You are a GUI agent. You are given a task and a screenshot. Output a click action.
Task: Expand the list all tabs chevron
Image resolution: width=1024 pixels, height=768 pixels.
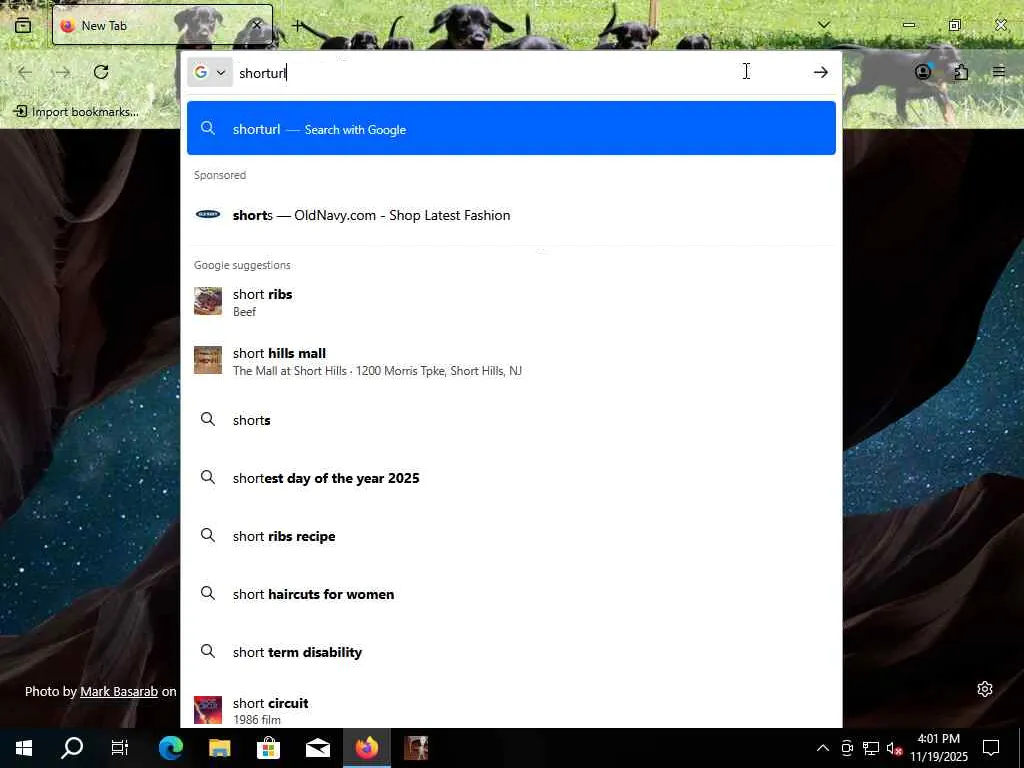pos(824,25)
